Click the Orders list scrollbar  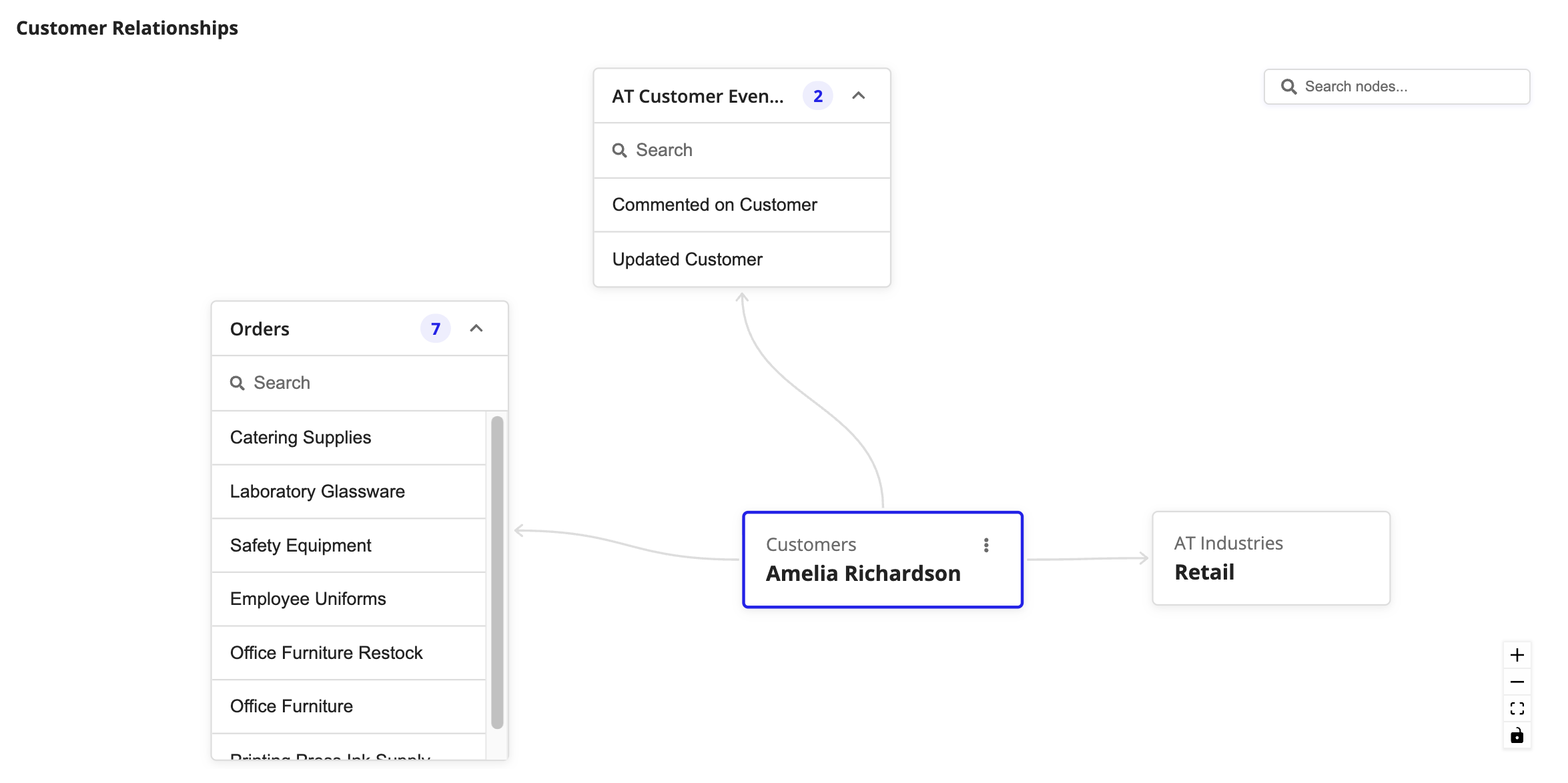click(497, 572)
